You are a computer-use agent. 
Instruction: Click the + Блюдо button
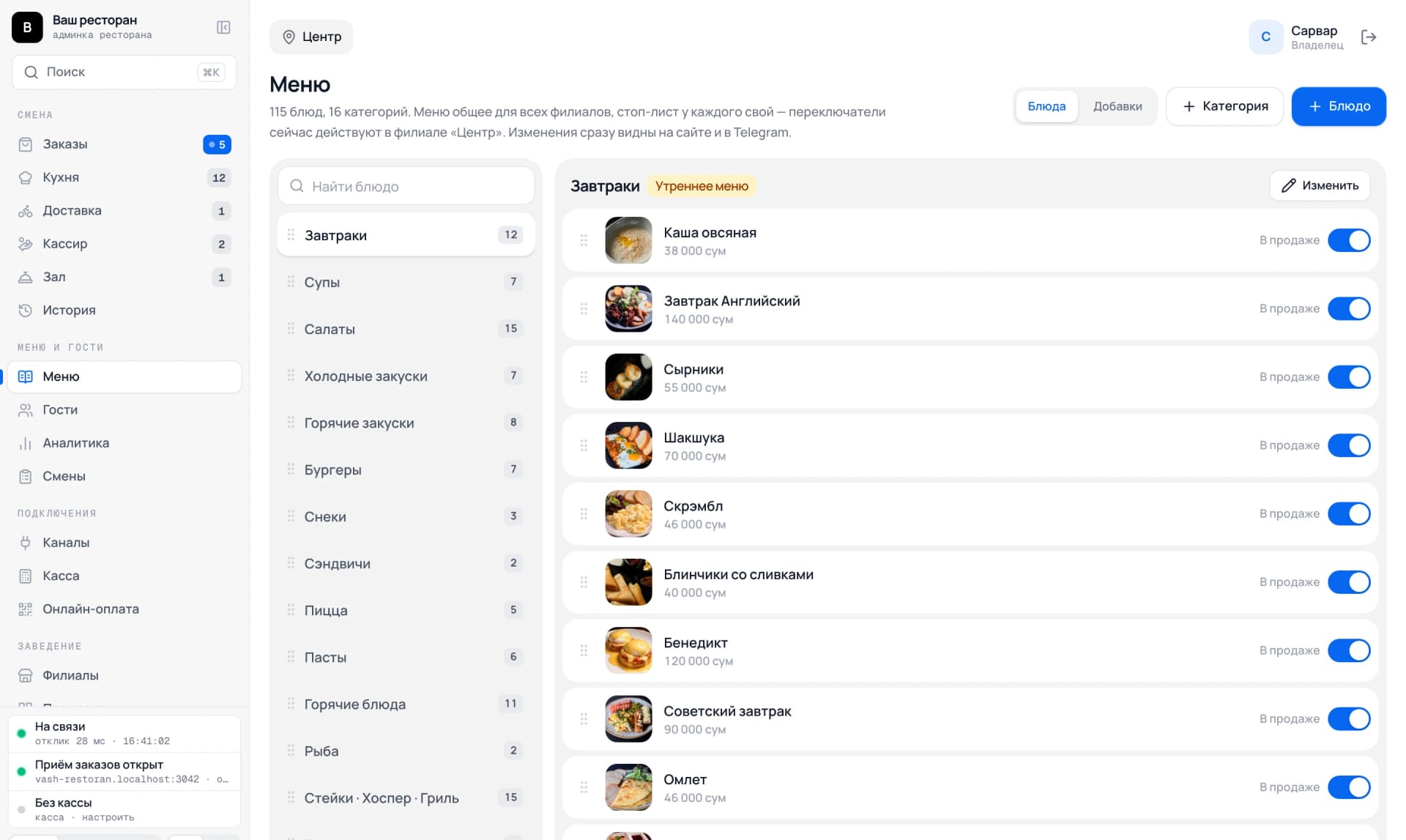(1339, 106)
